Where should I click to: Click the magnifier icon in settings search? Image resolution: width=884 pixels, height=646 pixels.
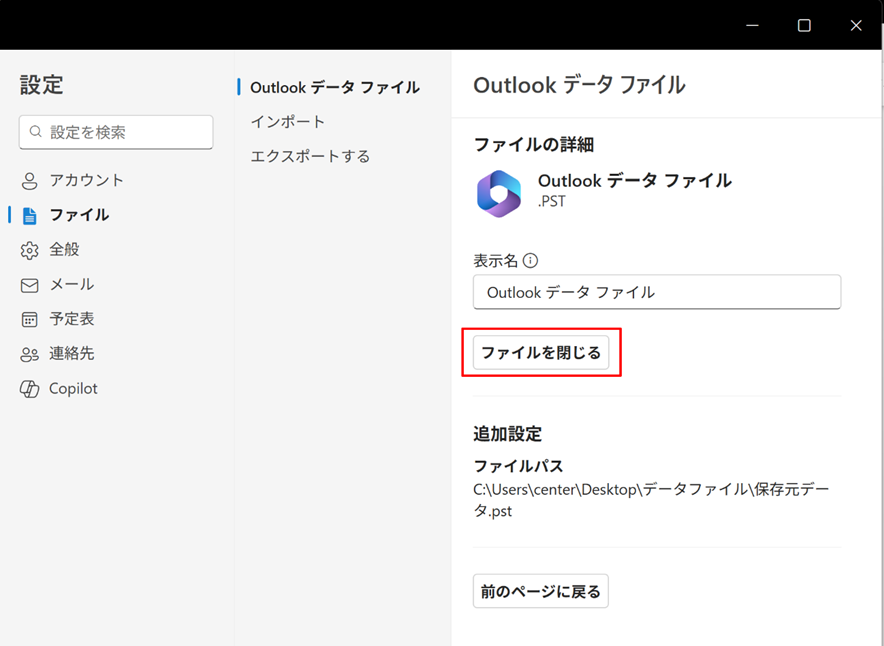pos(36,132)
